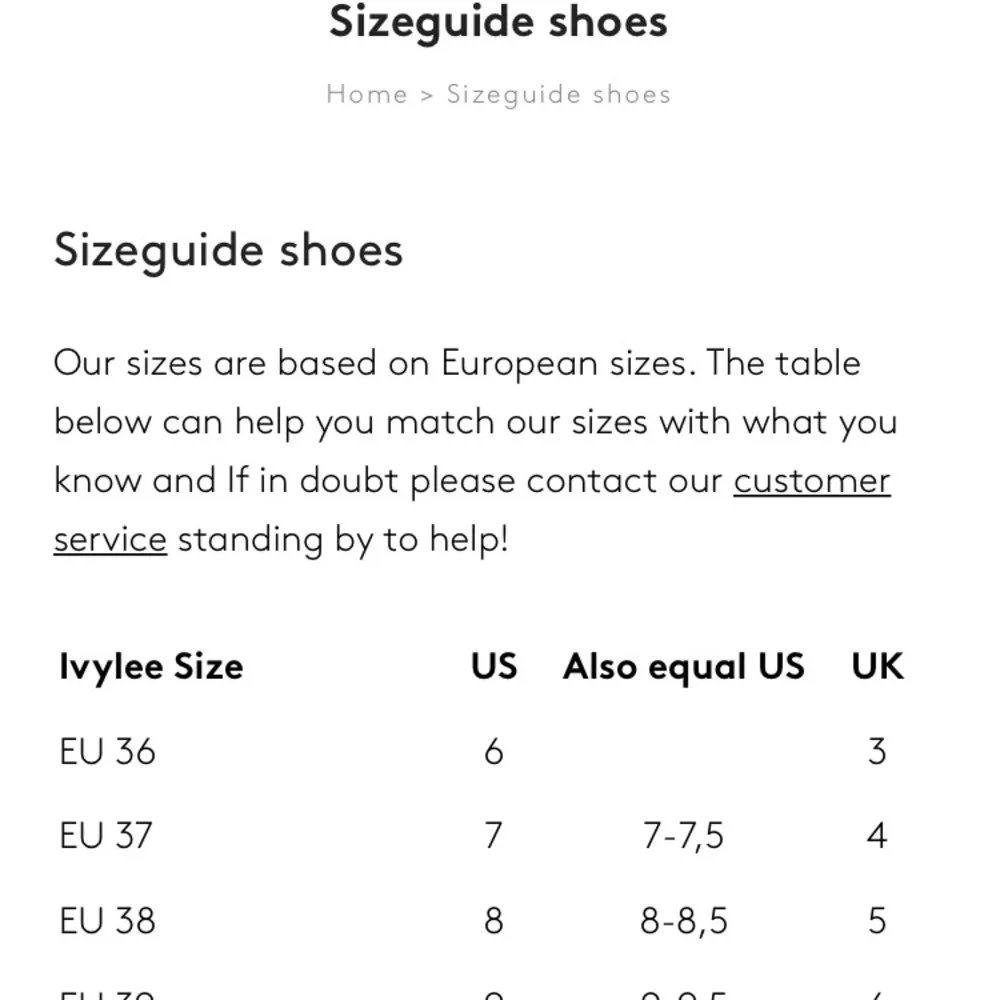Image resolution: width=1000 pixels, height=1000 pixels.
Task: Click the 8-8,5 cell in the table
Action: tap(684, 921)
